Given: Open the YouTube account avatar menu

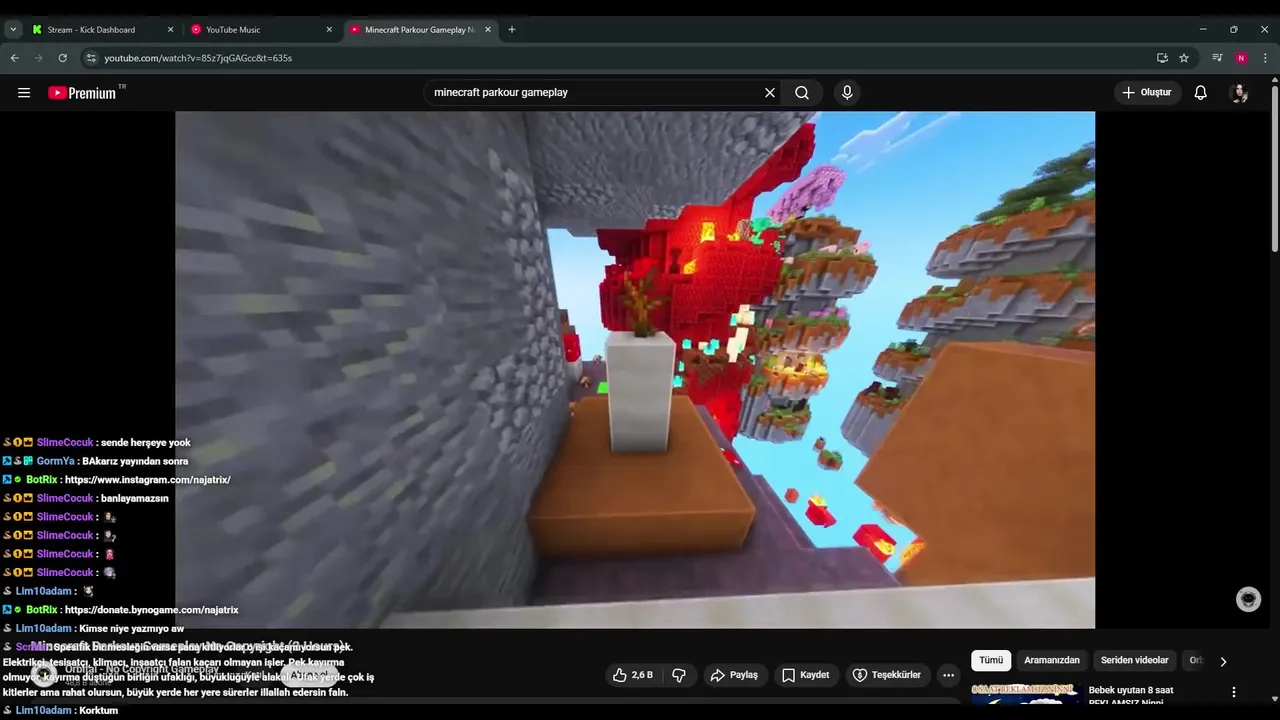Looking at the screenshot, I should click(1239, 93).
